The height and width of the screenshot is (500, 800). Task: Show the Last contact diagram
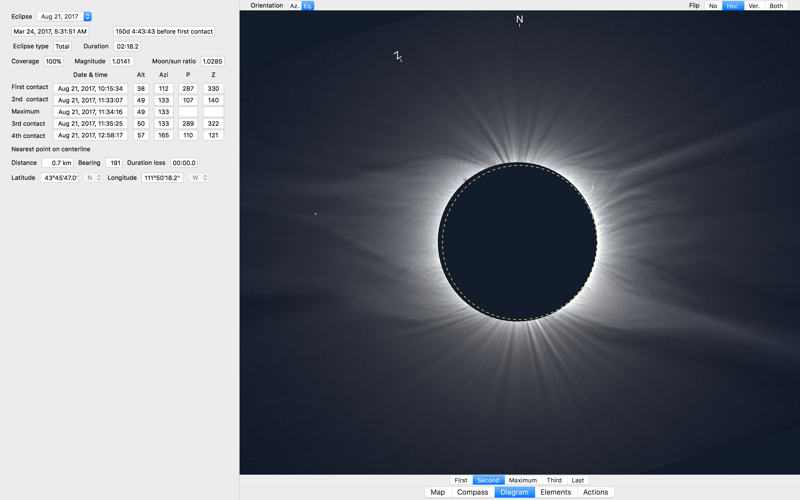pos(578,480)
